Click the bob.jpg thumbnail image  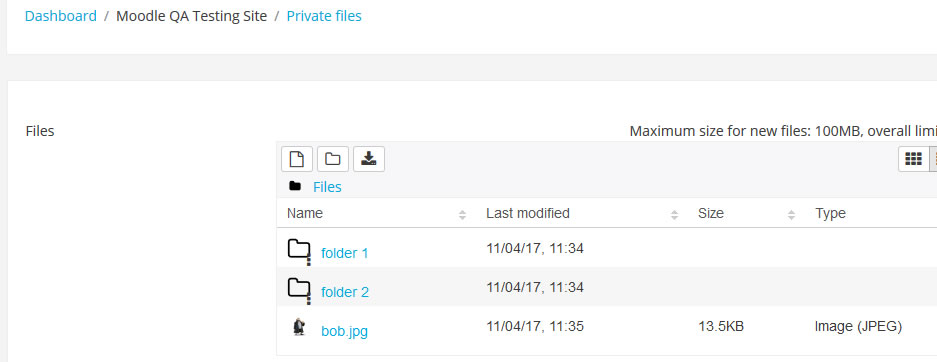(x=299, y=327)
